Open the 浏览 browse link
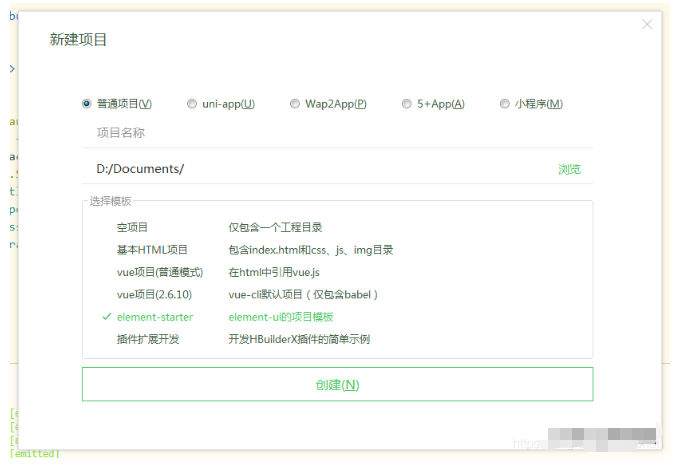 pyautogui.click(x=569, y=169)
